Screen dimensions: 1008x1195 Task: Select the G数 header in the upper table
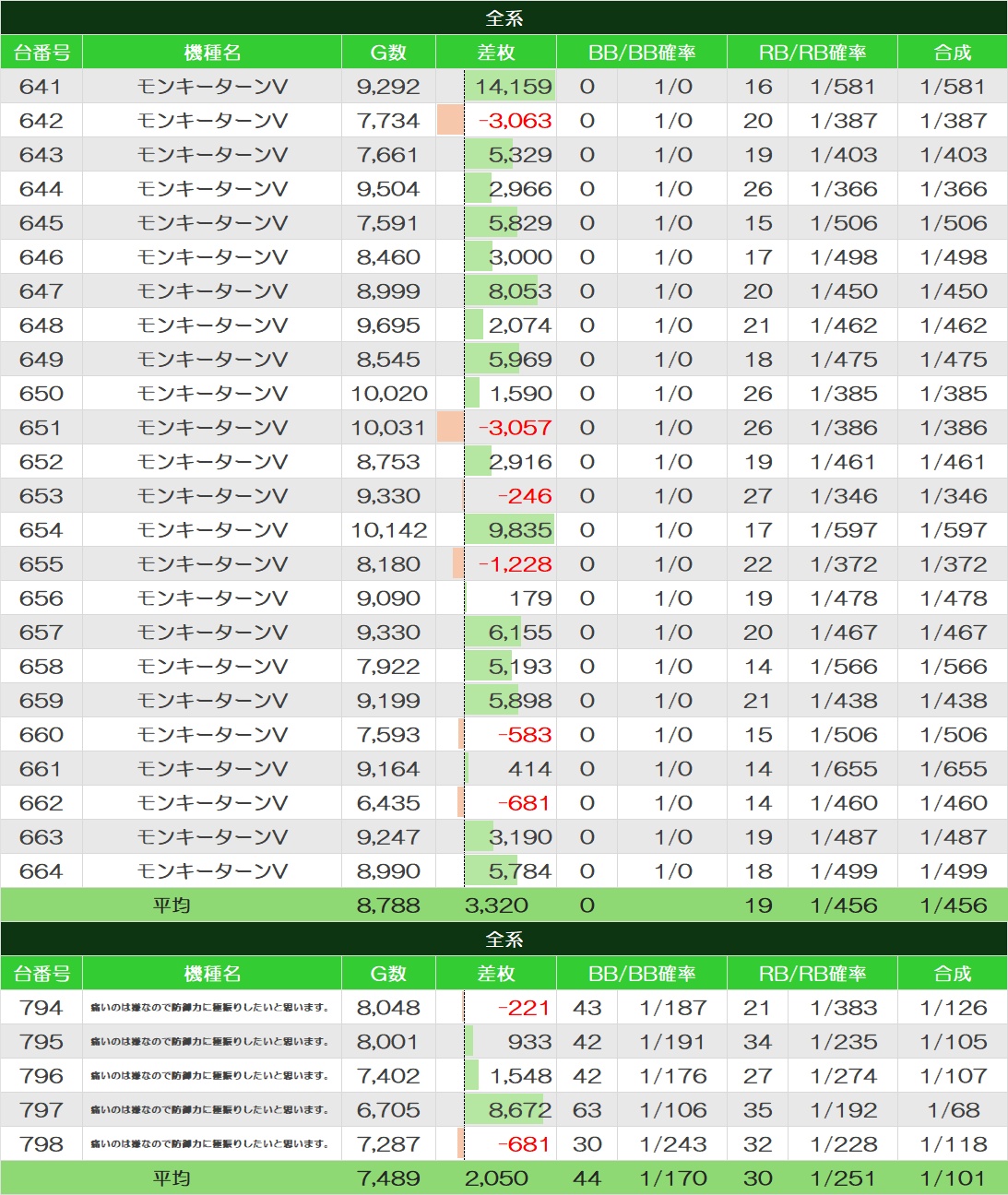point(388,53)
